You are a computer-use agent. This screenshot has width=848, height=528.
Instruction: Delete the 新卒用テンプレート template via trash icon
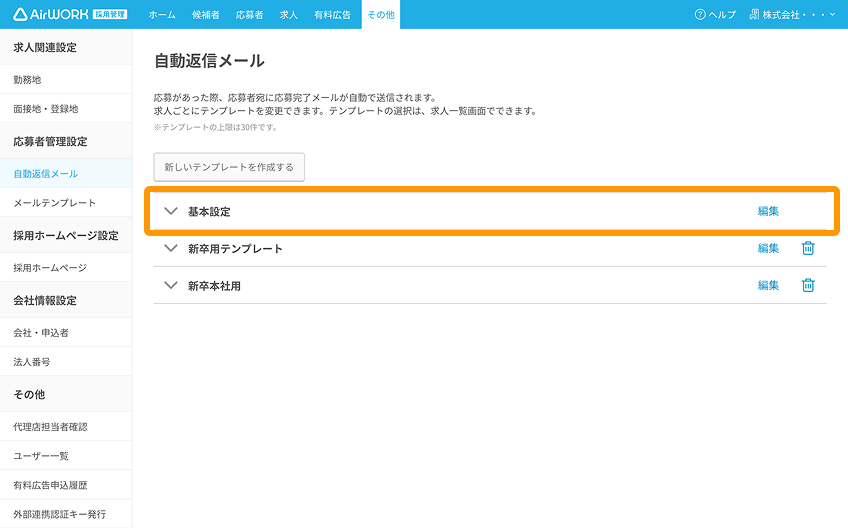click(808, 248)
